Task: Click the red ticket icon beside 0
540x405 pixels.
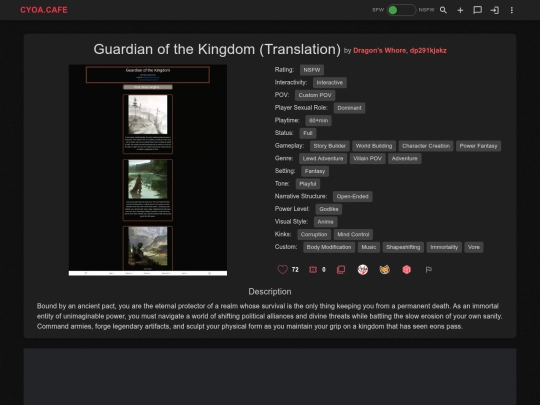Action: [313, 270]
